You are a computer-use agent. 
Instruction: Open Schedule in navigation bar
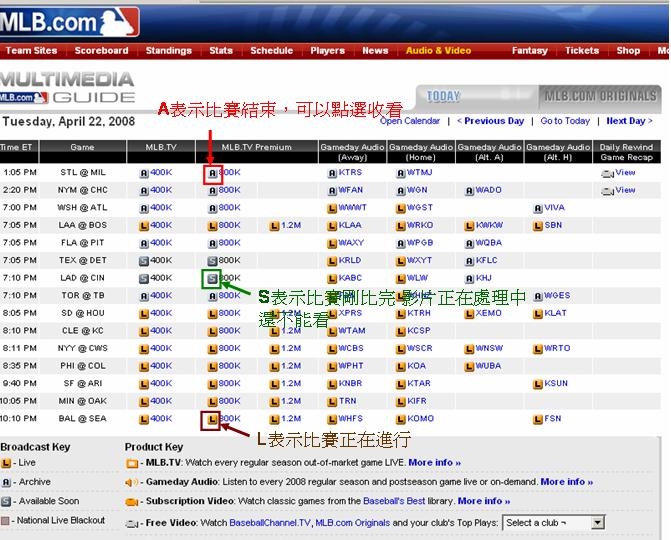pyautogui.click(x=272, y=50)
